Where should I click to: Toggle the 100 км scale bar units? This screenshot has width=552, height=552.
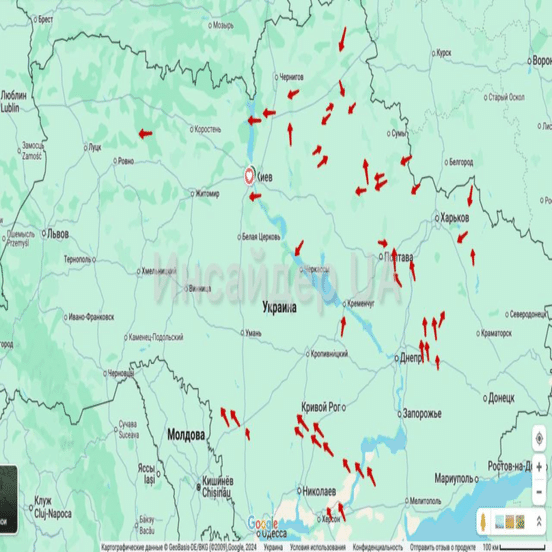point(514,547)
